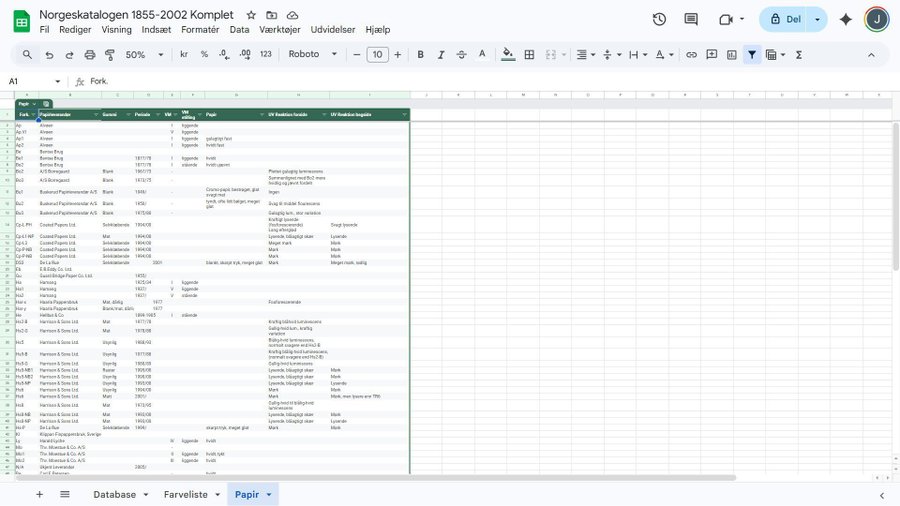Open the Formatér menu
This screenshot has width=900, height=506.
(200, 30)
